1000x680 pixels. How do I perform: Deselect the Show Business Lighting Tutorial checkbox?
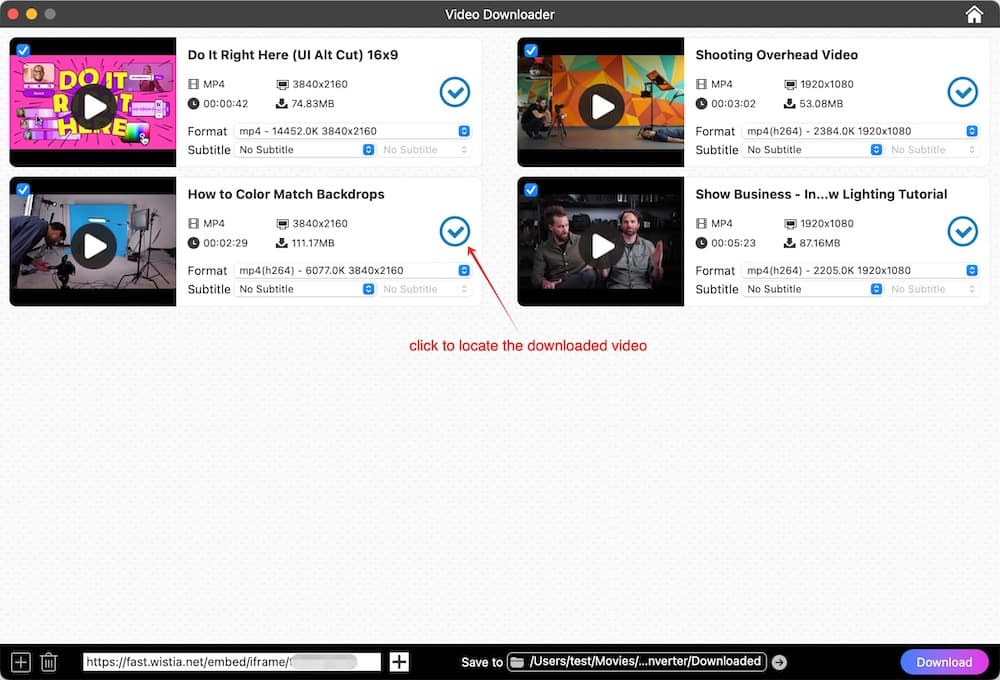click(530, 188)
